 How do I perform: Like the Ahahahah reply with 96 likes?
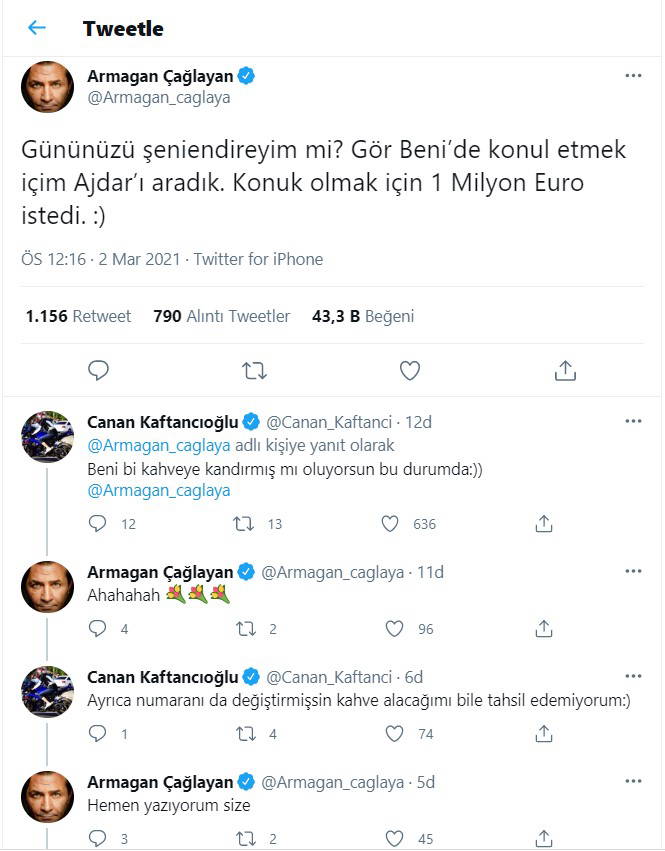pos(394,629)
